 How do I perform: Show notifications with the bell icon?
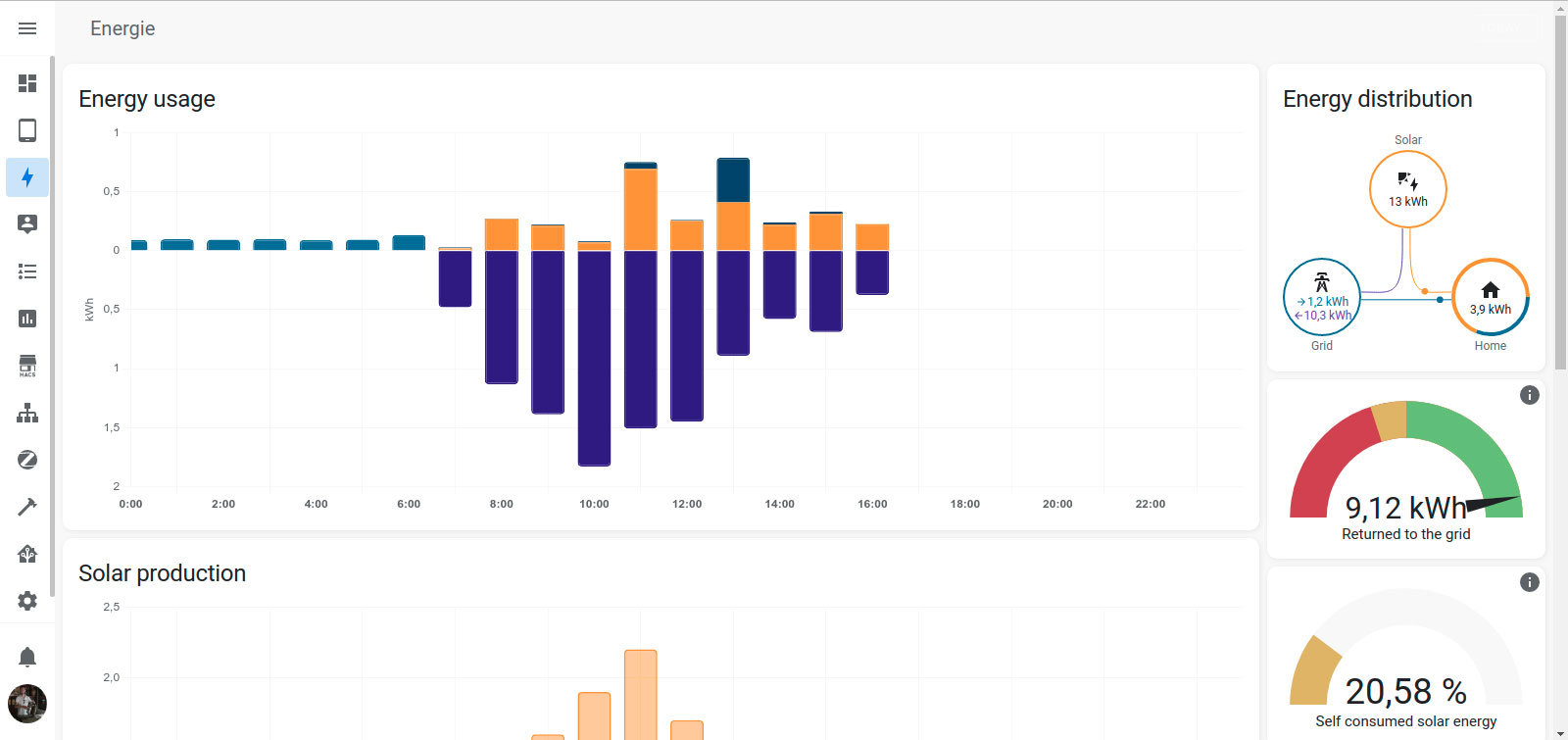click(x=27, y=657)
